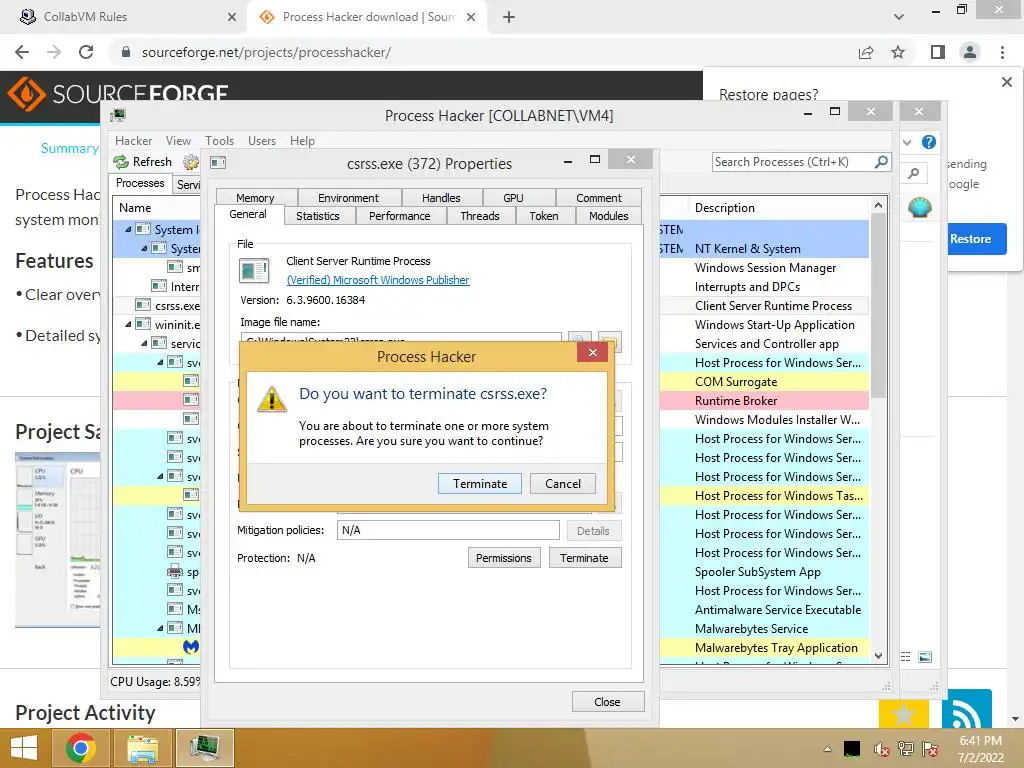Screen dimensions: 1024x768
Task: Click the Search Processes input box
Action: [792, 162]
